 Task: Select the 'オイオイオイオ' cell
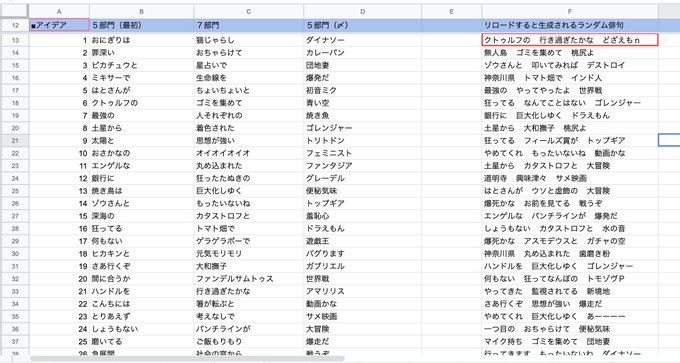point(248,153)
